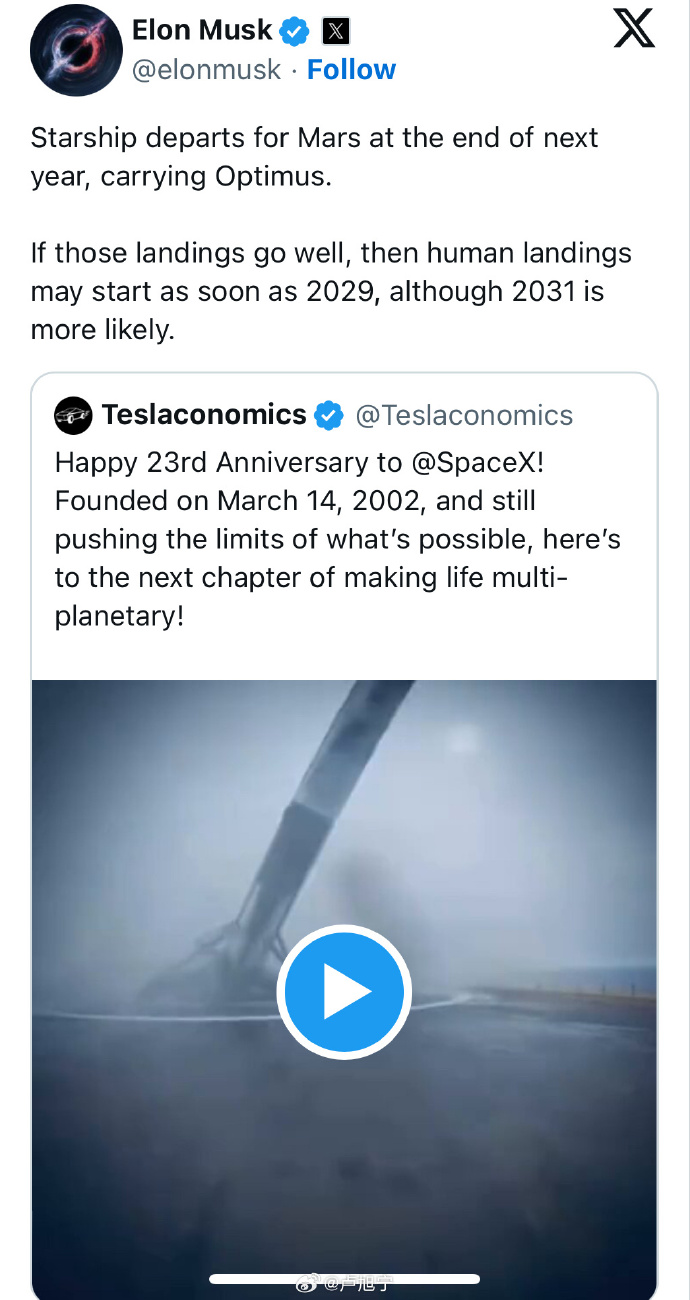Follow the elonmusk account
690x1300 pixels.
point(351,70)
